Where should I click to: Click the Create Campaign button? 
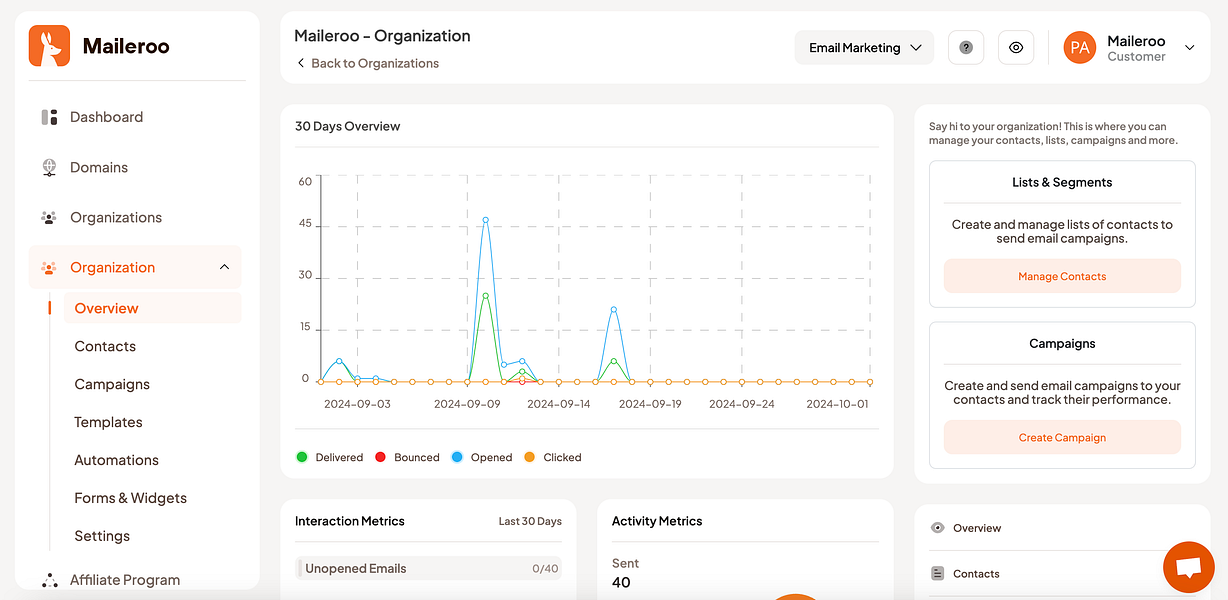coord(1062,437)
